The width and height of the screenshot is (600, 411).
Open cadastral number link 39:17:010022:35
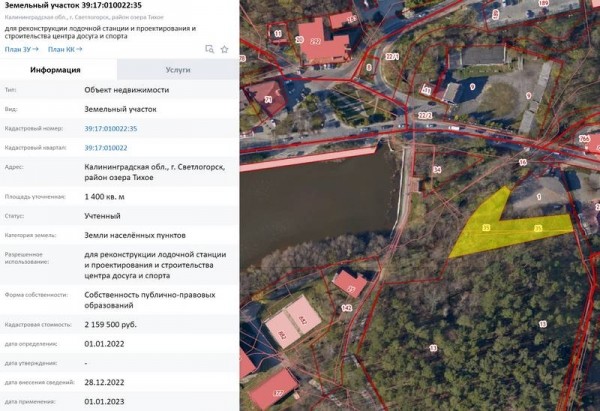(x=111, y=129)
